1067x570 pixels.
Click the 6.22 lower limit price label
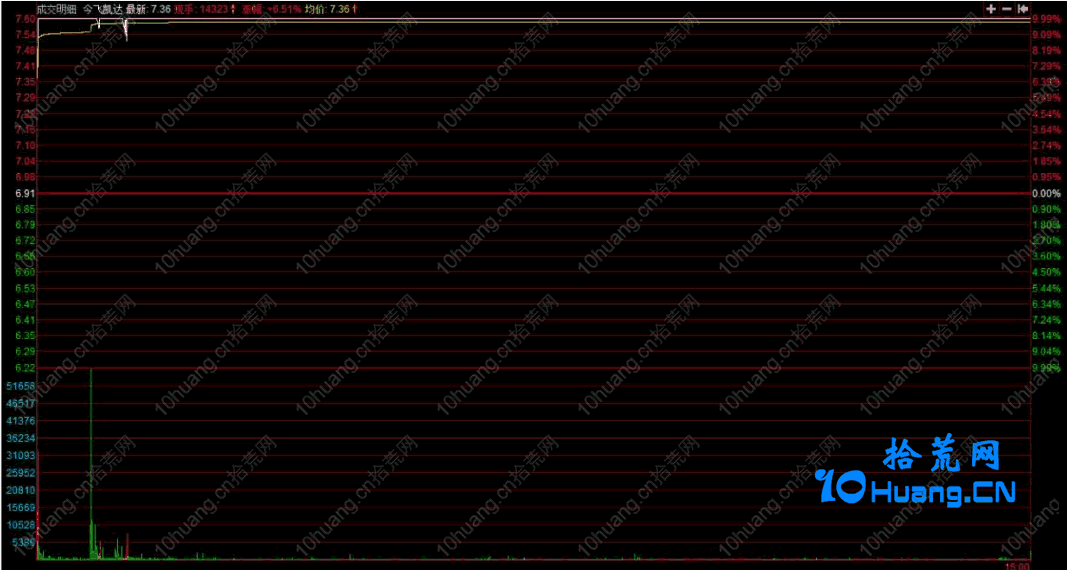pyautogui.click(x=25, y=367)
